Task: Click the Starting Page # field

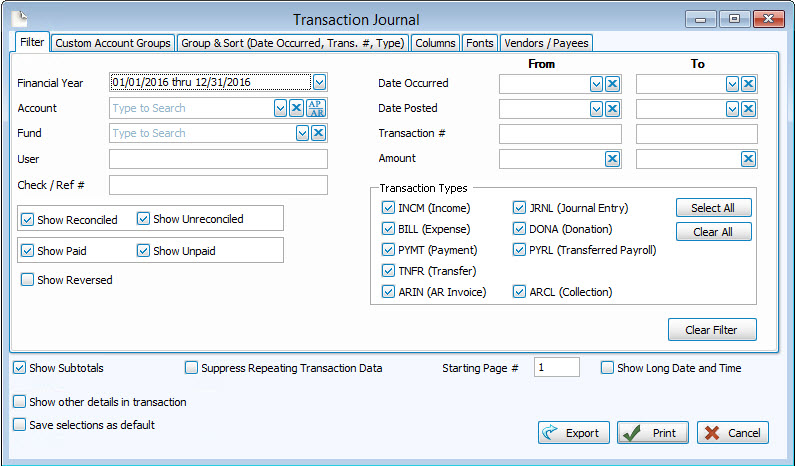Action: (557, 368)
